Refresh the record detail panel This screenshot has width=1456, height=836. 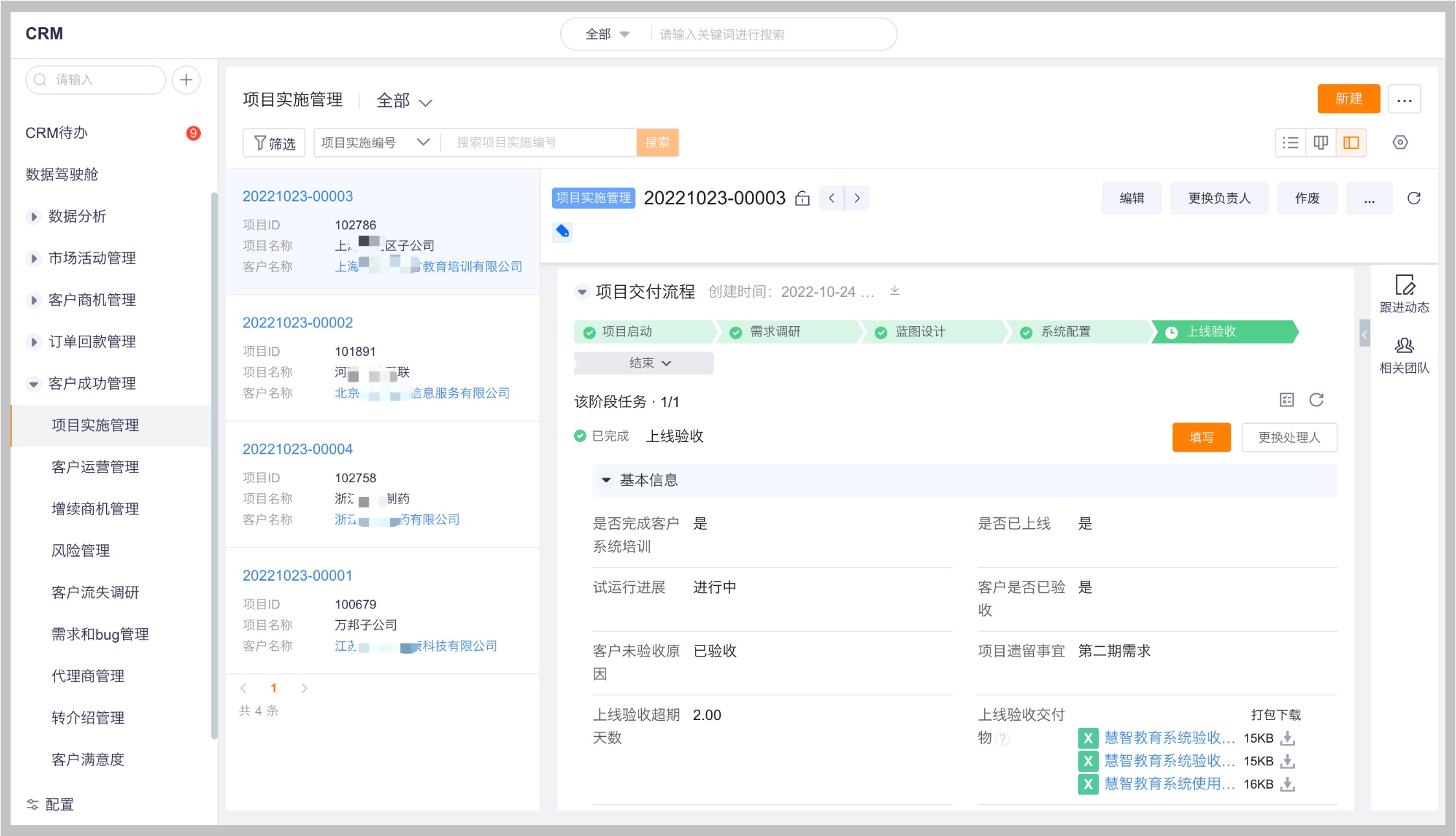point(1414,198)
